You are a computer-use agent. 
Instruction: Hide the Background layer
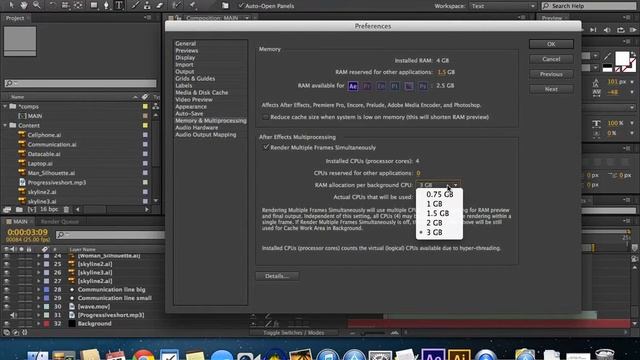pyautogui.click(x=7, y=324)
